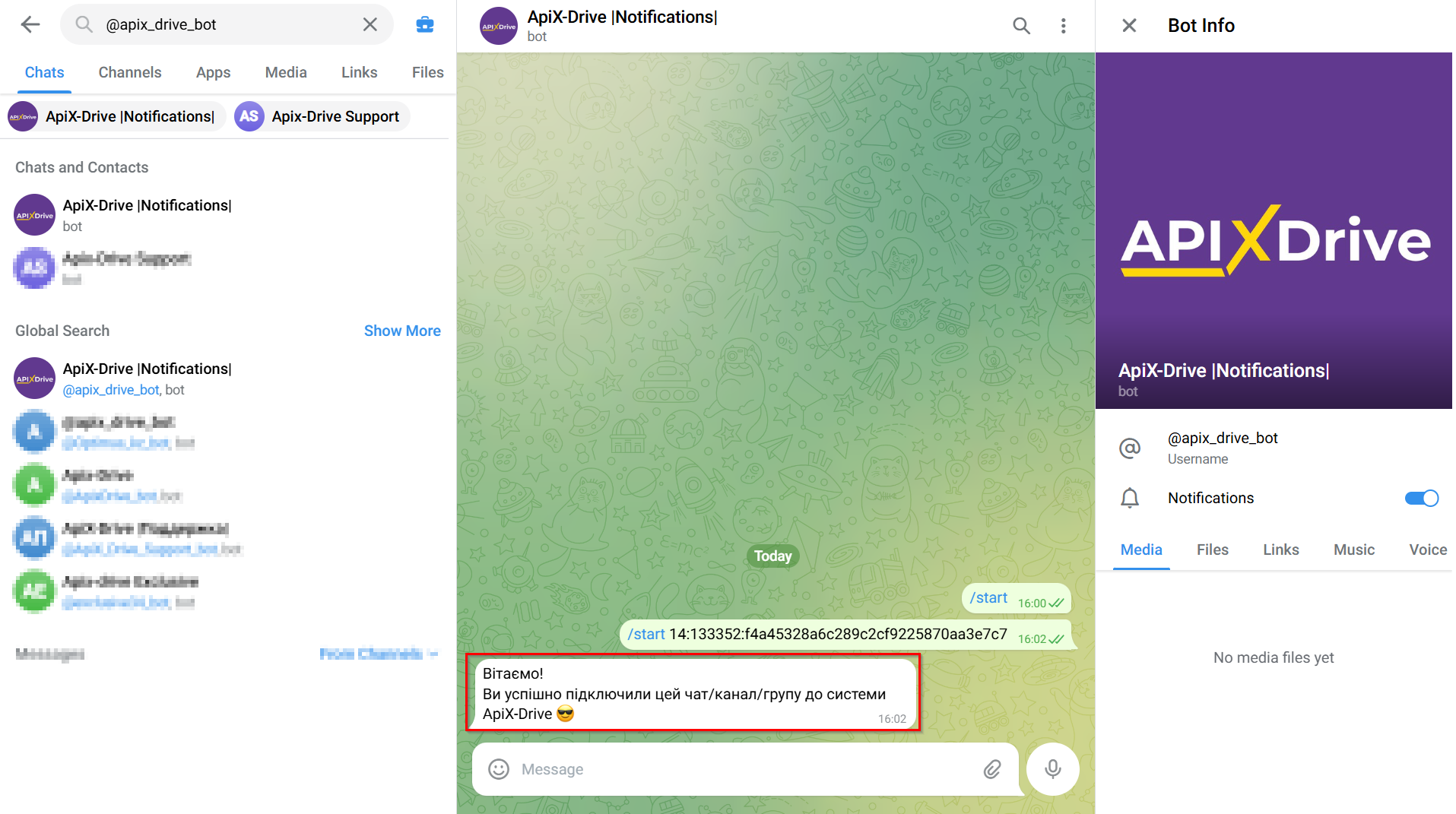Select the Media tab in search panel
Screen dimensions: 1456x814
286,72
